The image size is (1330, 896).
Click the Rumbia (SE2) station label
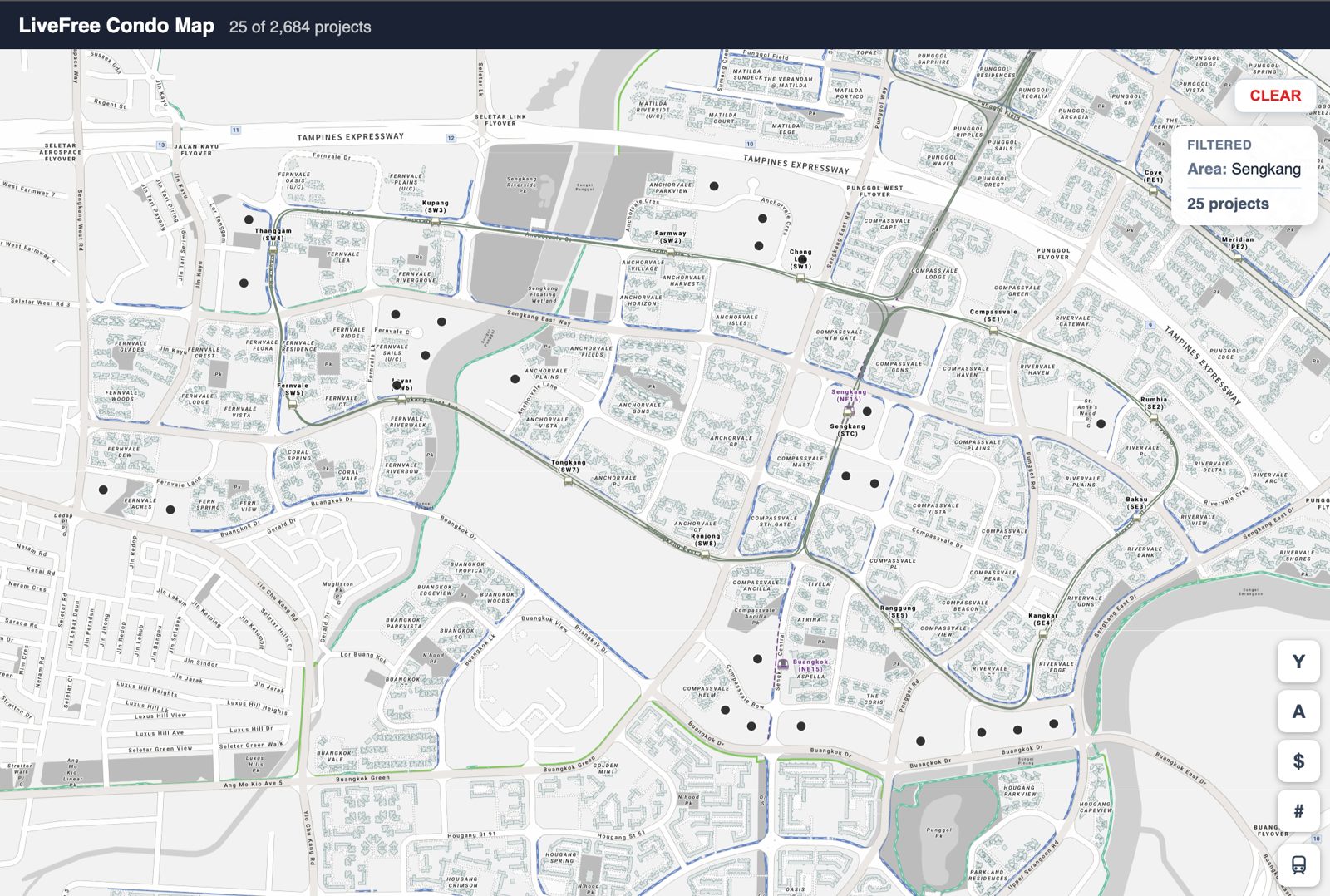coord(1154,403)
